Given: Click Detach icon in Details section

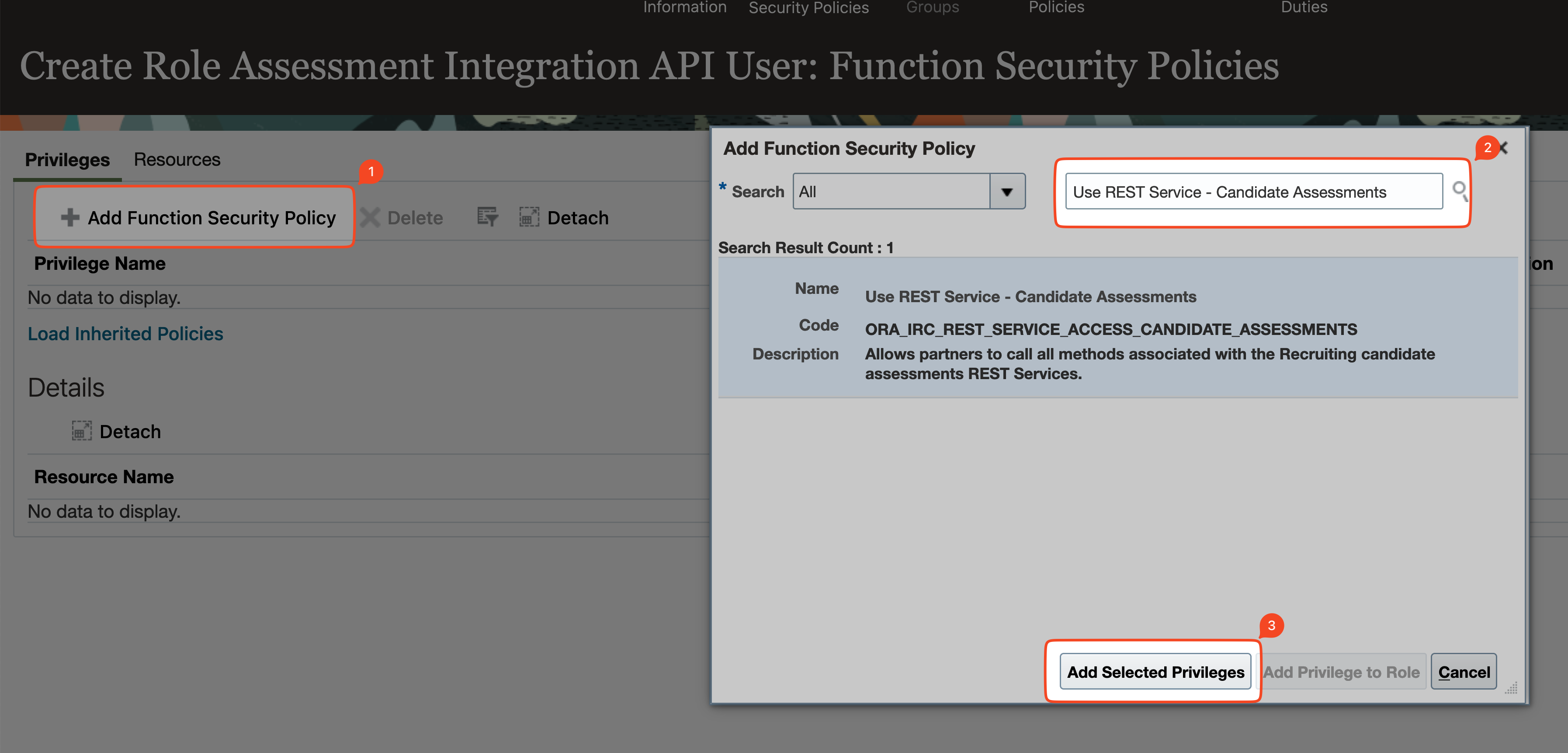Looking at the screenshot, I should coord(82,431).
